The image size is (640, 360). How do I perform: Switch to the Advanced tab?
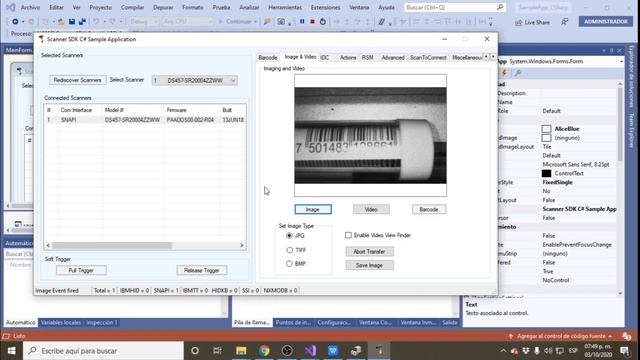pos(393,58)
